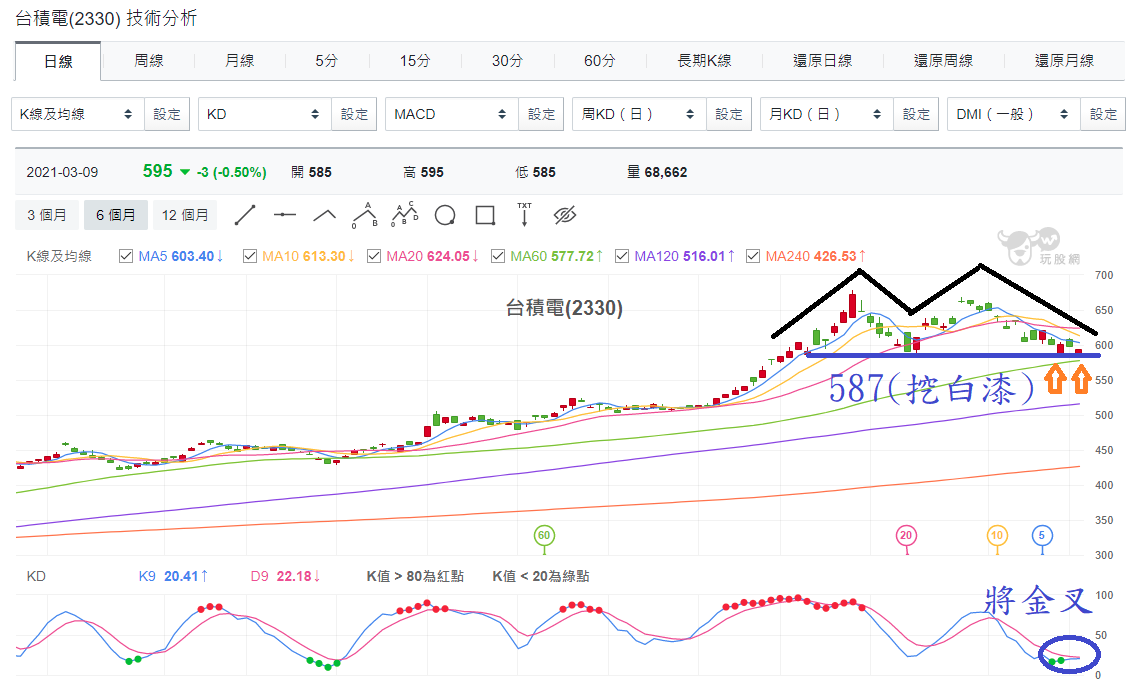Click the closing price 595
Image resolution: width=1126 pixels, height=682 pixels.
click(x=157, y=171)
